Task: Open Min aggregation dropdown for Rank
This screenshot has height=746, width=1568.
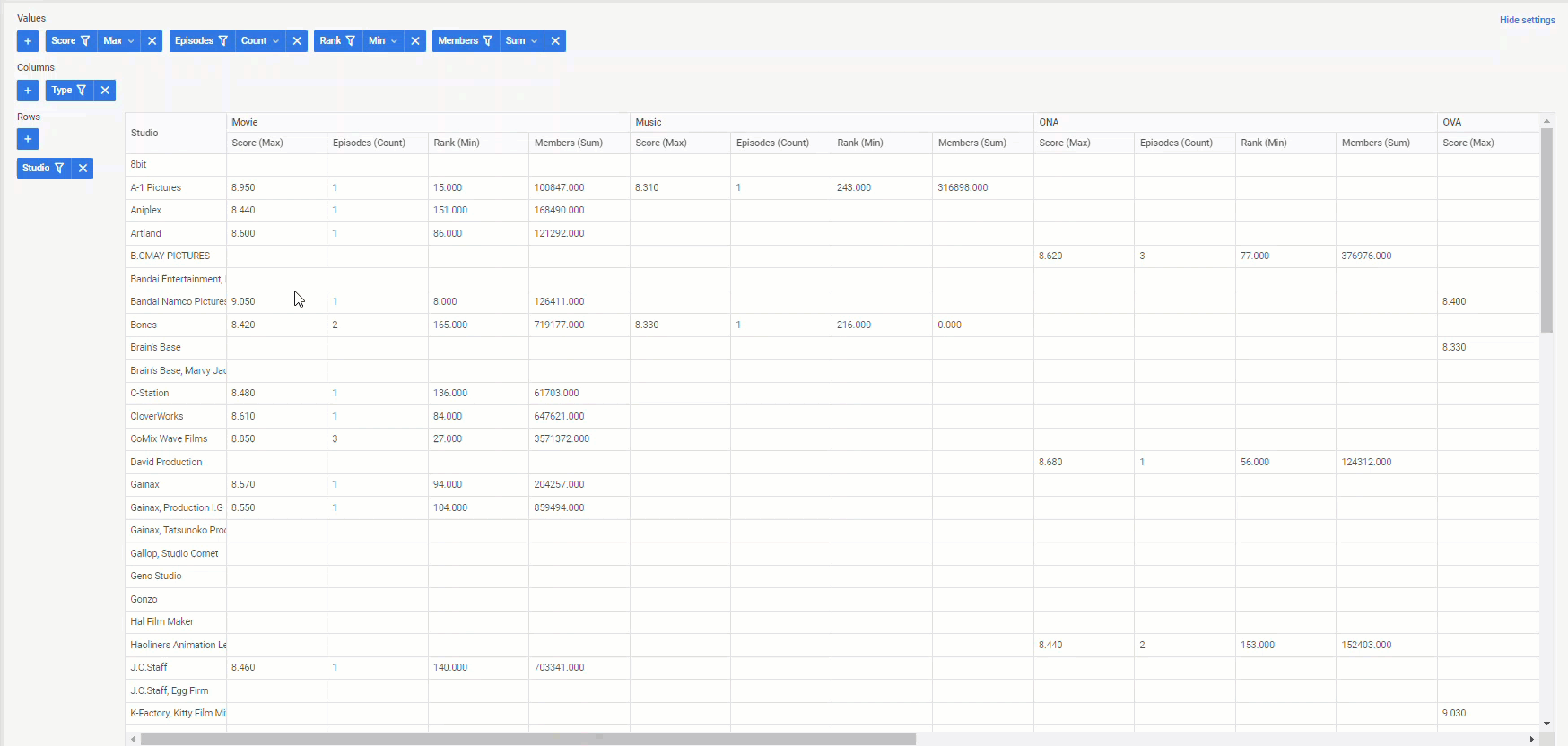Action: 383,41
